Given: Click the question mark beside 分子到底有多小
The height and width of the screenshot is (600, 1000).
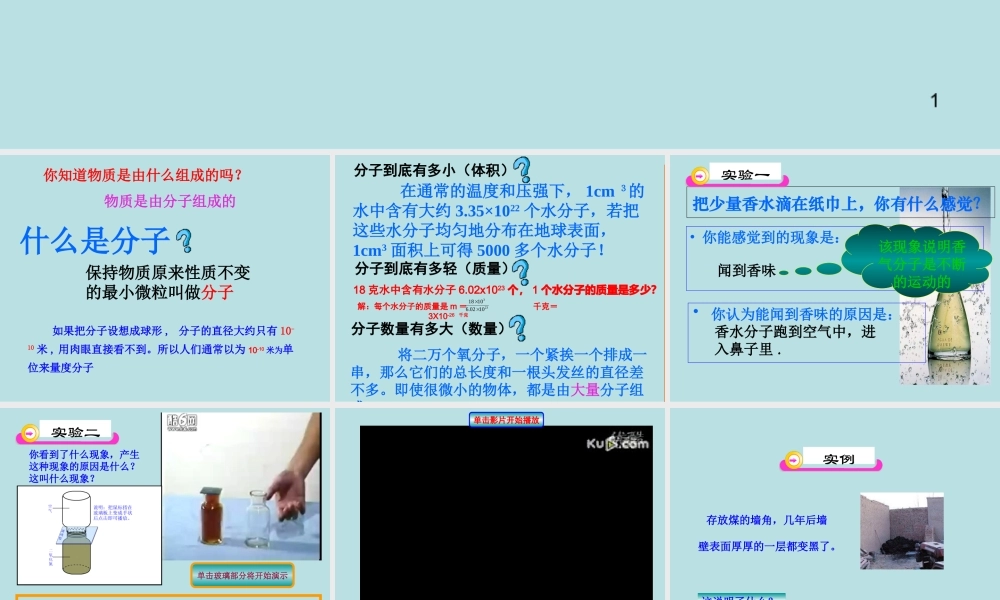Looking at the screenshot, I should 524,167.
